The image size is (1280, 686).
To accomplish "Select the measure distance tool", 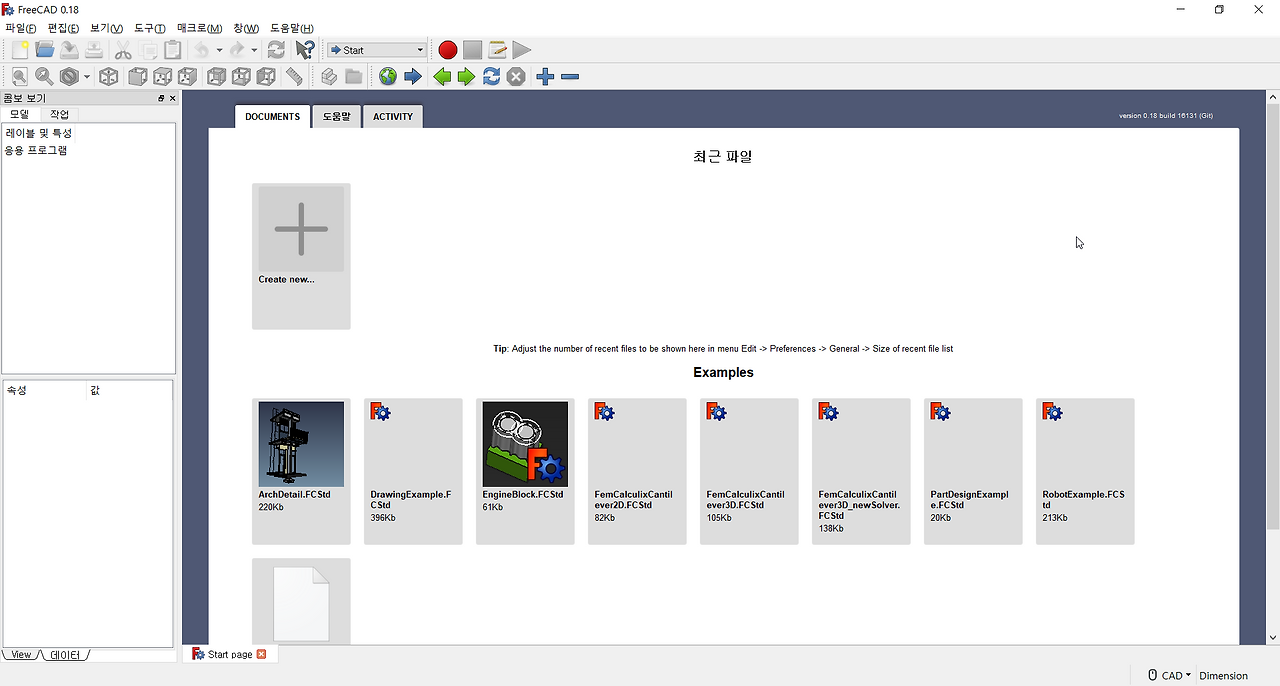I will [x=294, y=76].
